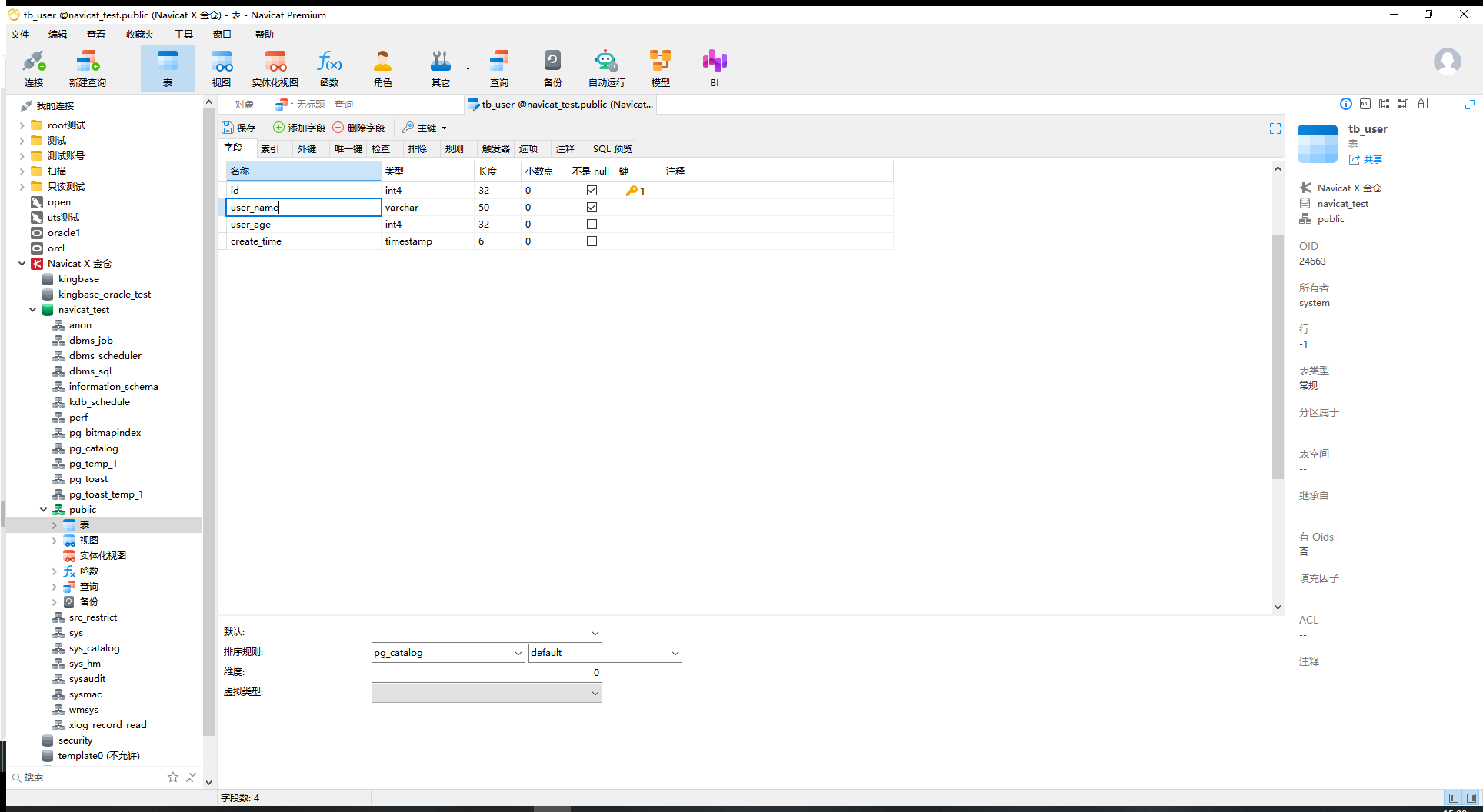
Task: Uncheck 不是 null for user_name
Action: pos(592,208)
